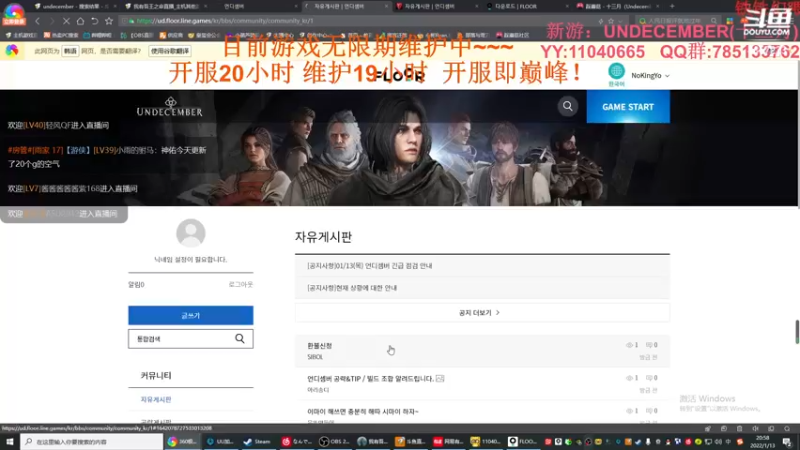This screenshot has width=800, height=450.
Task: Click the page vertical scrollbar thumb
Action: (x=797, y=332)
